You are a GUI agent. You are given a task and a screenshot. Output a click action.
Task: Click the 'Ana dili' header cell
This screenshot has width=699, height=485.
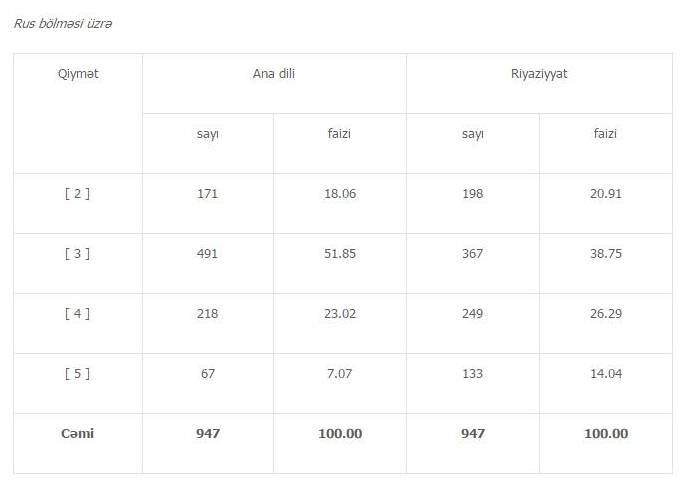pyautogui.click(x=274, y=74)
